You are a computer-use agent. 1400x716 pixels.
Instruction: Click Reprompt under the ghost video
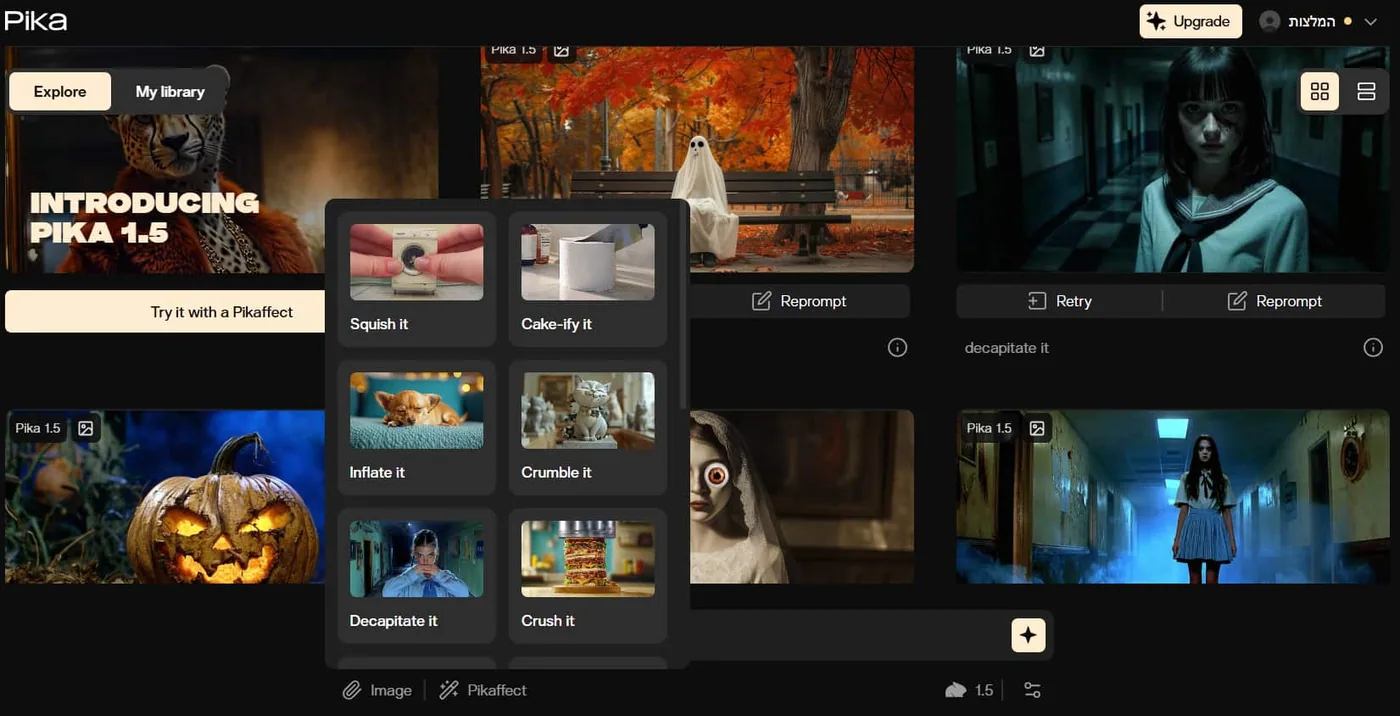[799, 301]
